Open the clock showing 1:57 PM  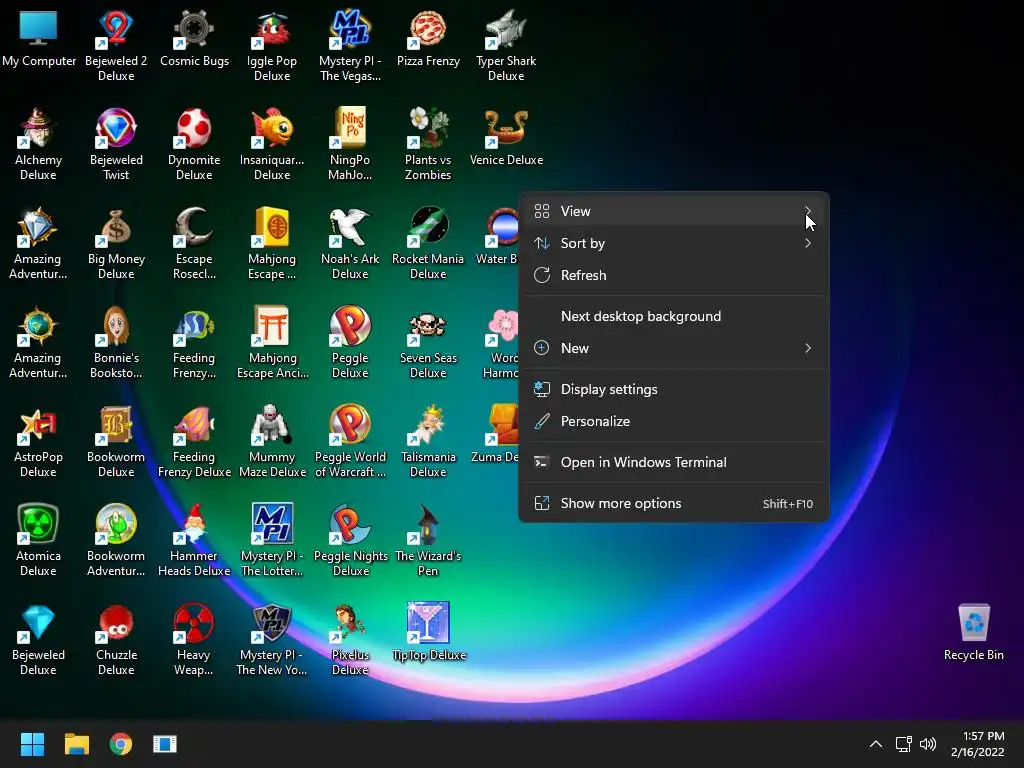(x=978, y=744)
